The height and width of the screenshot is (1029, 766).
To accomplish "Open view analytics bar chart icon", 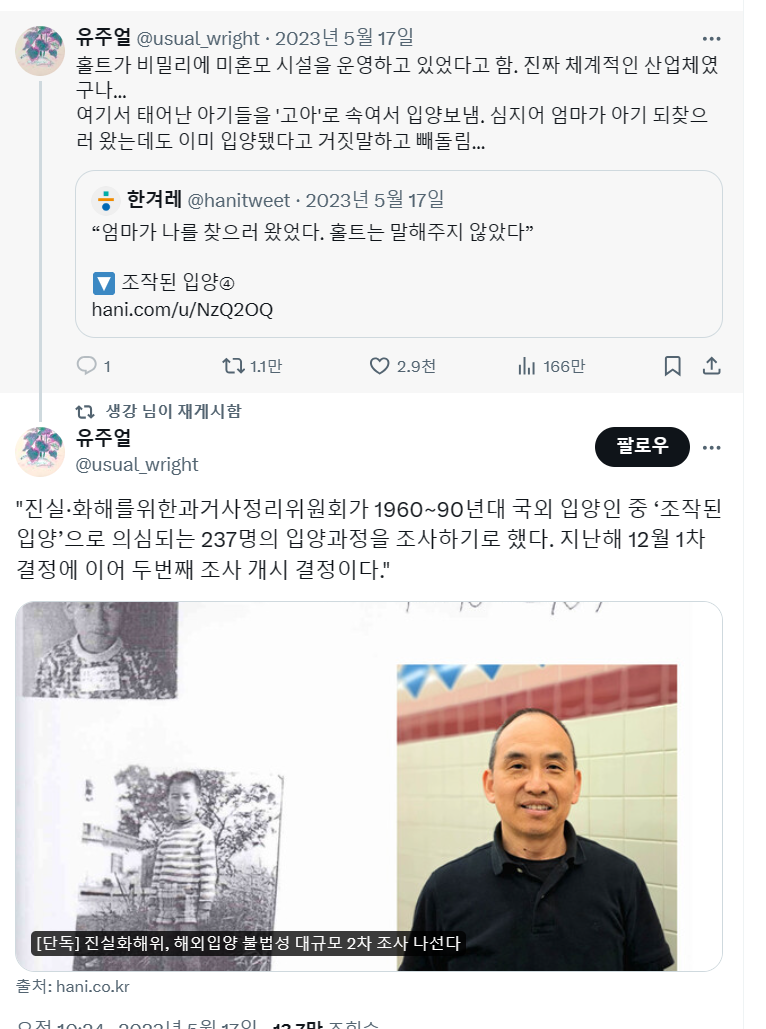I will (526, 366).
